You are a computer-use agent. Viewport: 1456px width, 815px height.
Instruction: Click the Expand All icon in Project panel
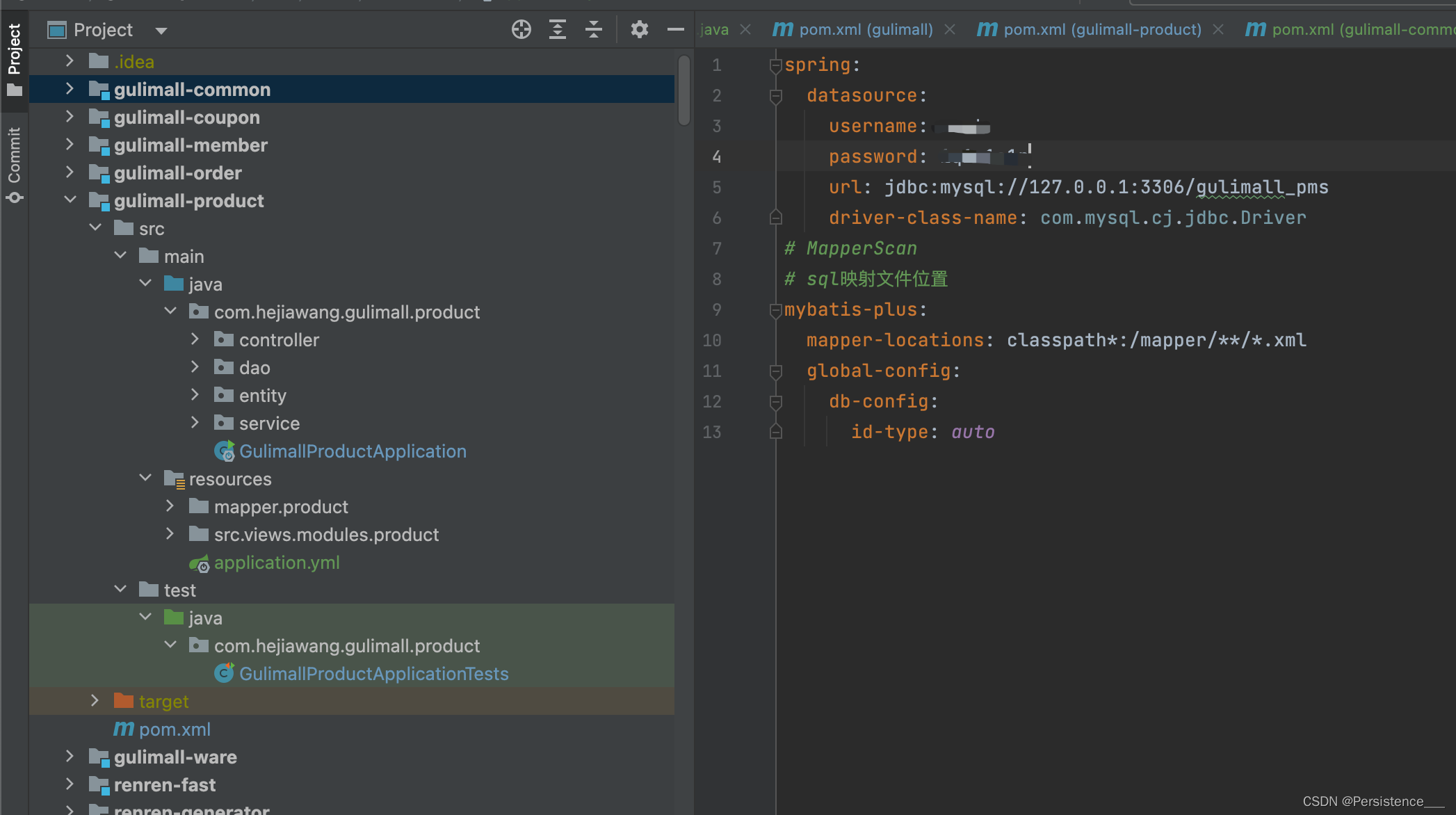click(x=557, y=29)
